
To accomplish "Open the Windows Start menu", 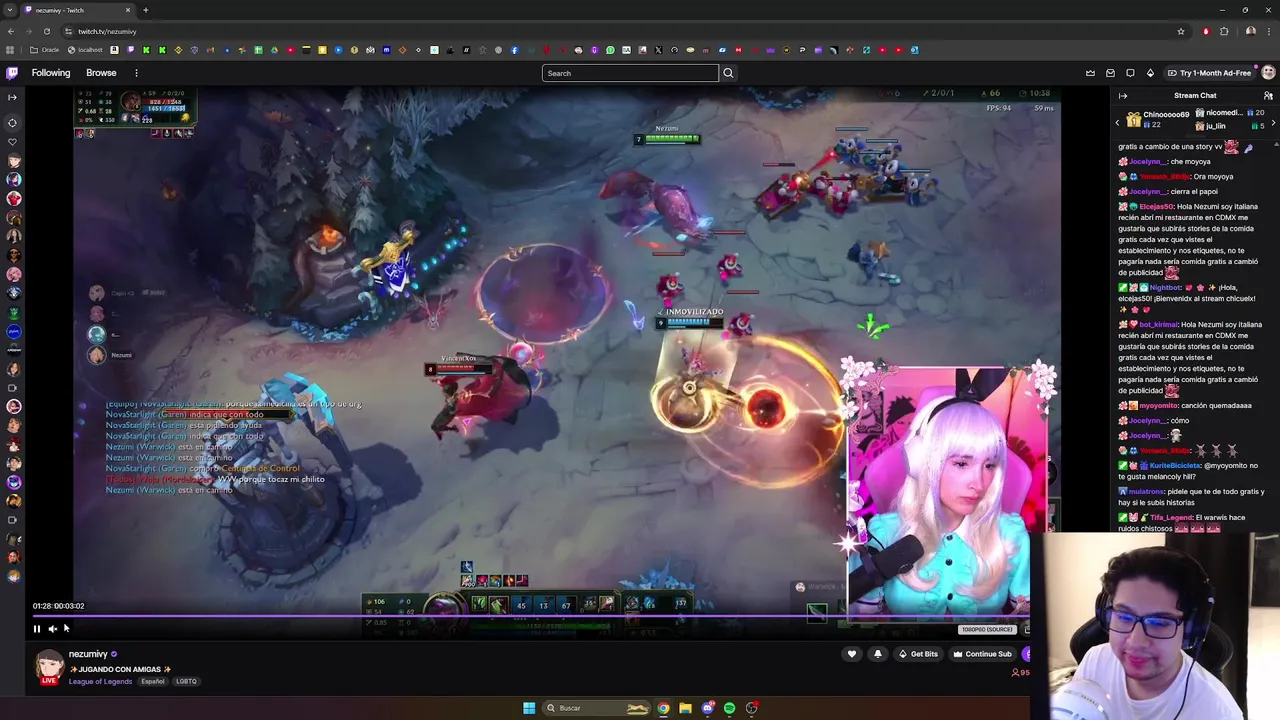I will (529, 708).
